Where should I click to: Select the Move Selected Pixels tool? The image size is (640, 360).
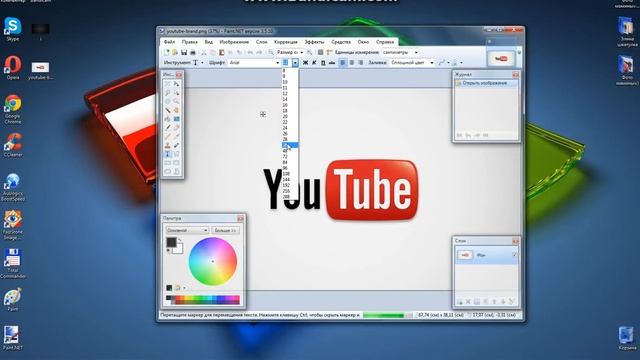pyautogui.click(x=176, y=84)
